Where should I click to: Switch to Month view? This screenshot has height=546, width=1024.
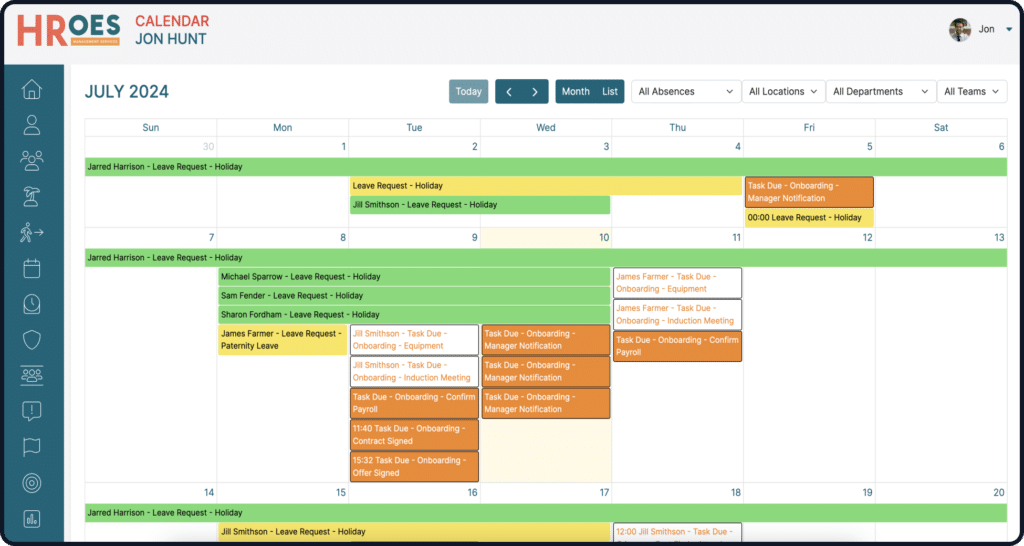(x=575, y=92)
